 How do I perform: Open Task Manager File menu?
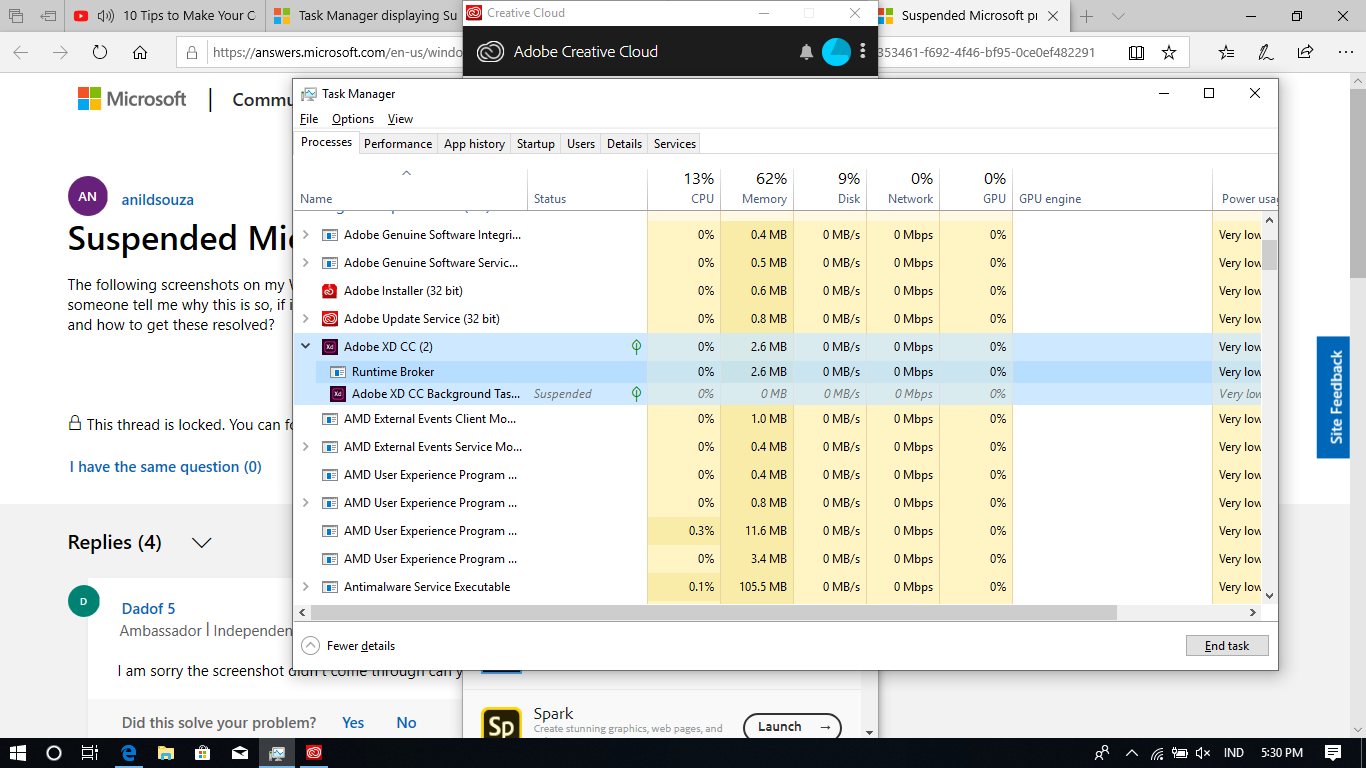[309, 119]
